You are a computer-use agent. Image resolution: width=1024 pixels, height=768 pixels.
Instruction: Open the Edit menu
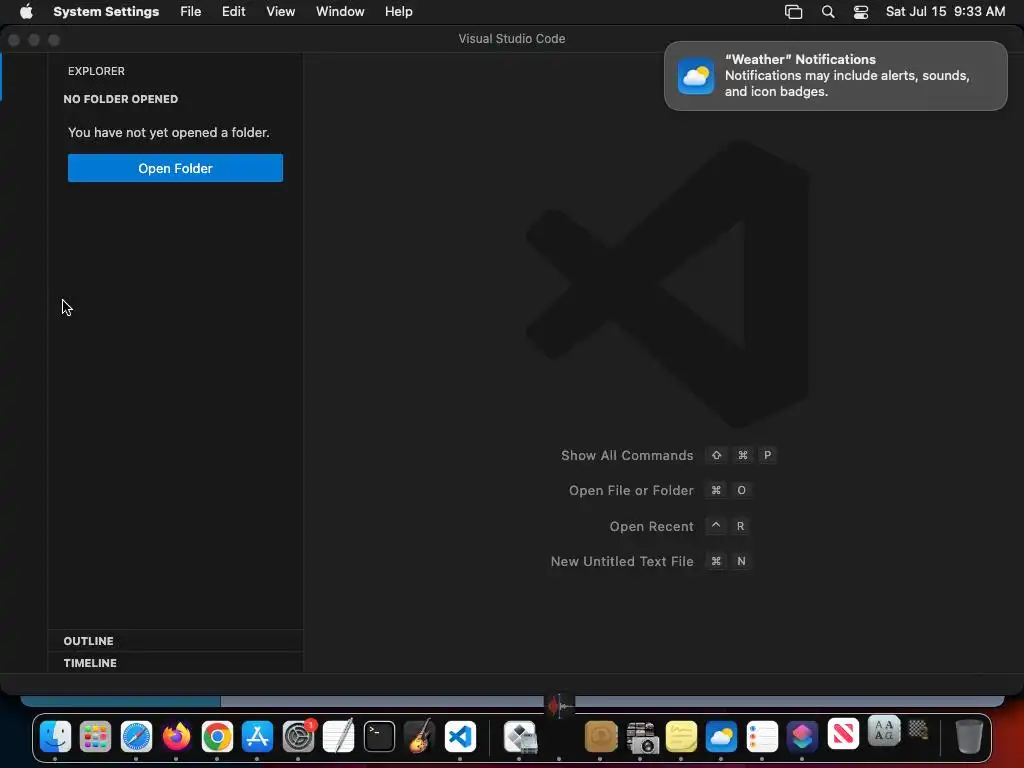tap(234, 12)
